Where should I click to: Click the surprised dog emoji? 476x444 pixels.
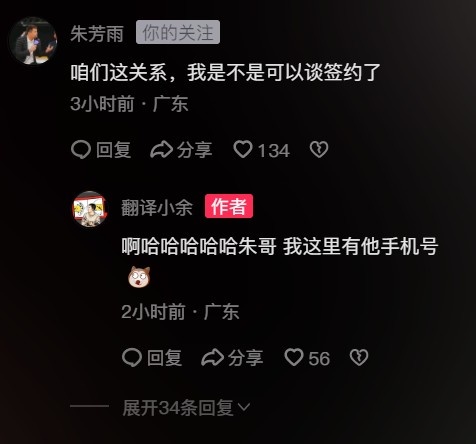(x=139, y=276)
